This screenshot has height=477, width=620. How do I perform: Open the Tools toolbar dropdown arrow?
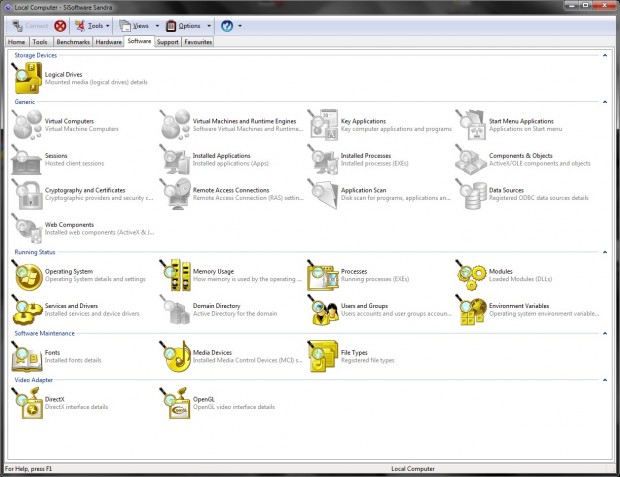coord(108,26)
